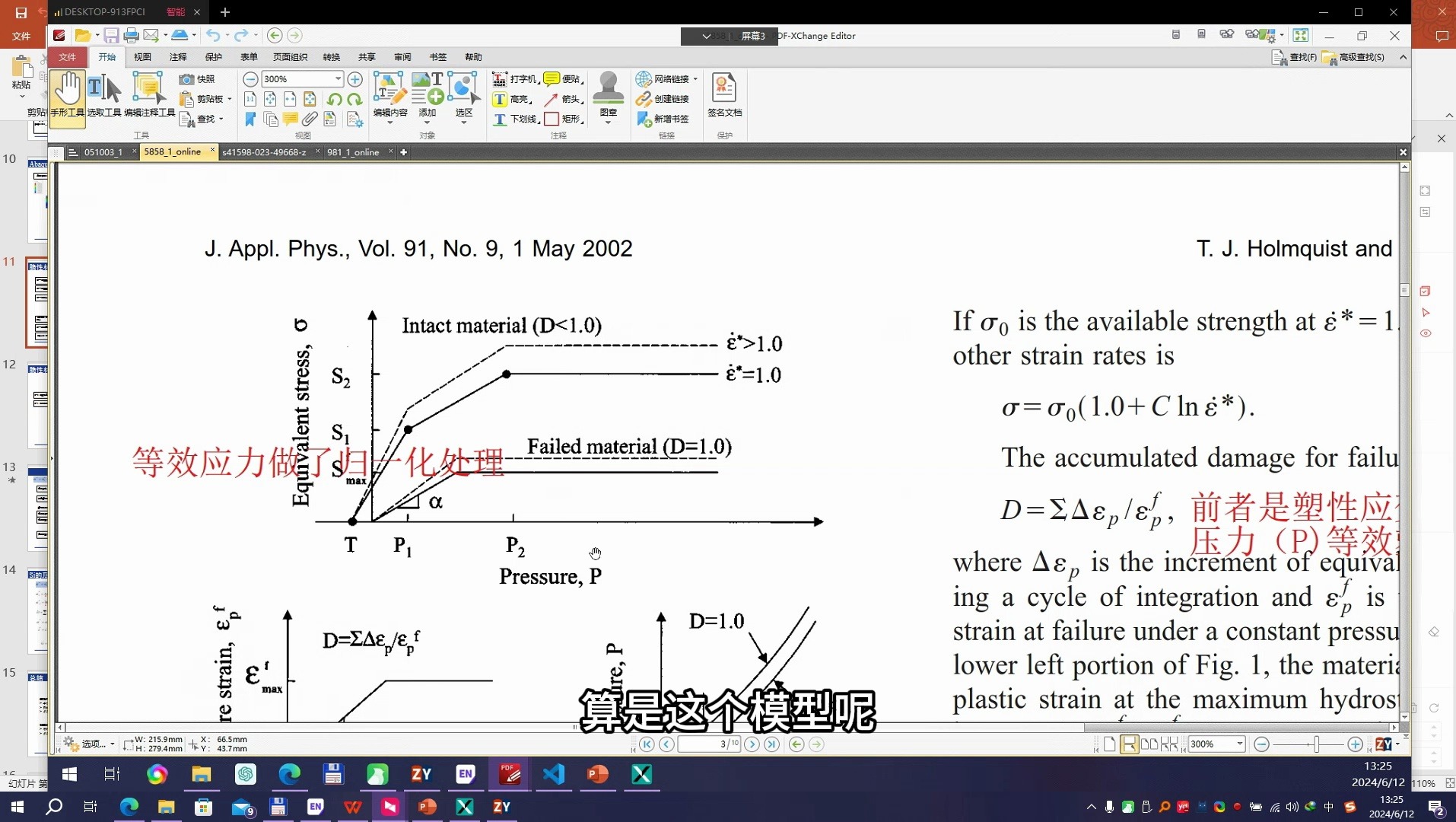Toggle continuous page layout in status bar
The width and height of the screenshot is (1456, 822).
[1130, 744]
